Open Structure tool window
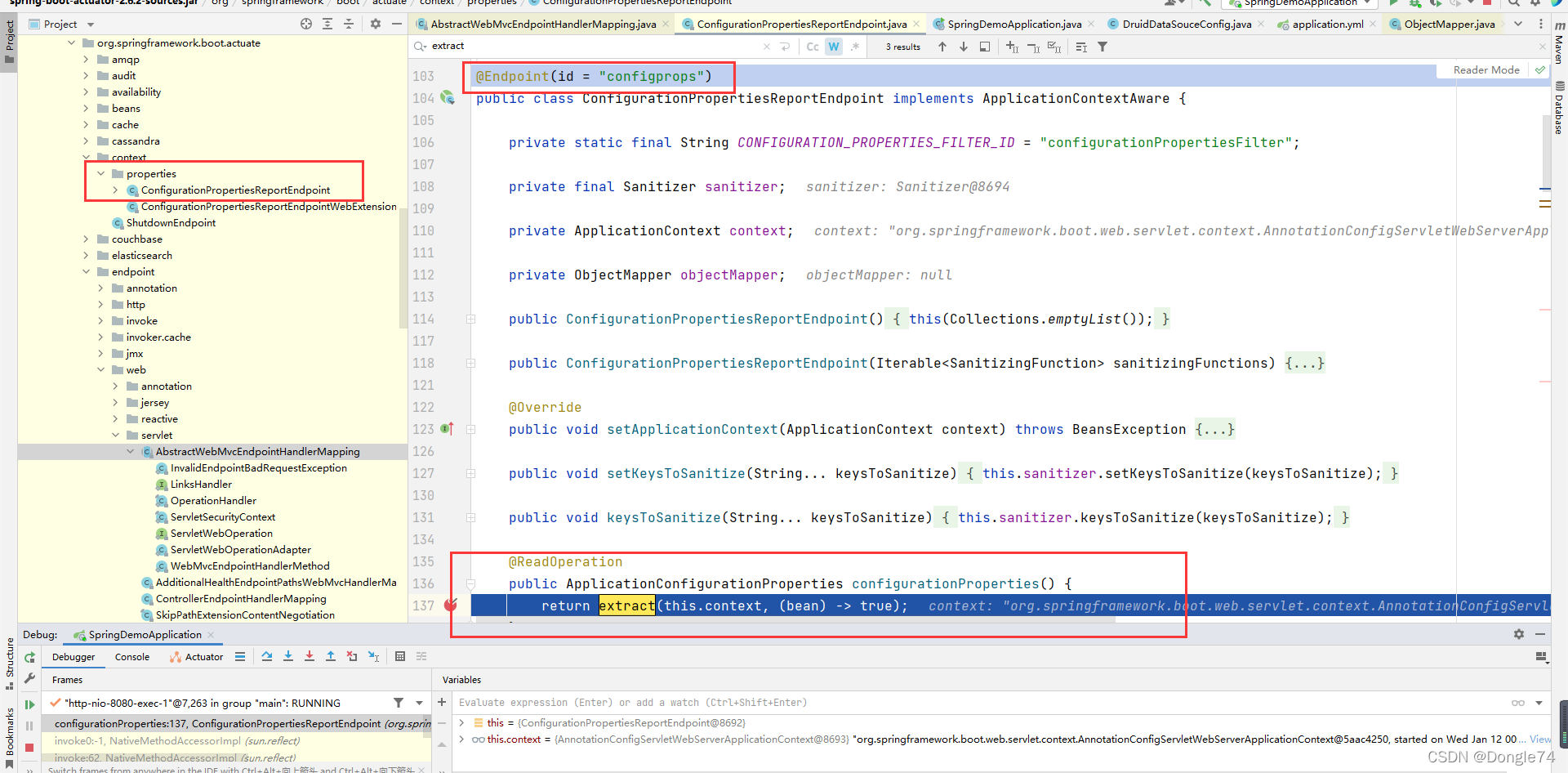 [x=9, y=662]
